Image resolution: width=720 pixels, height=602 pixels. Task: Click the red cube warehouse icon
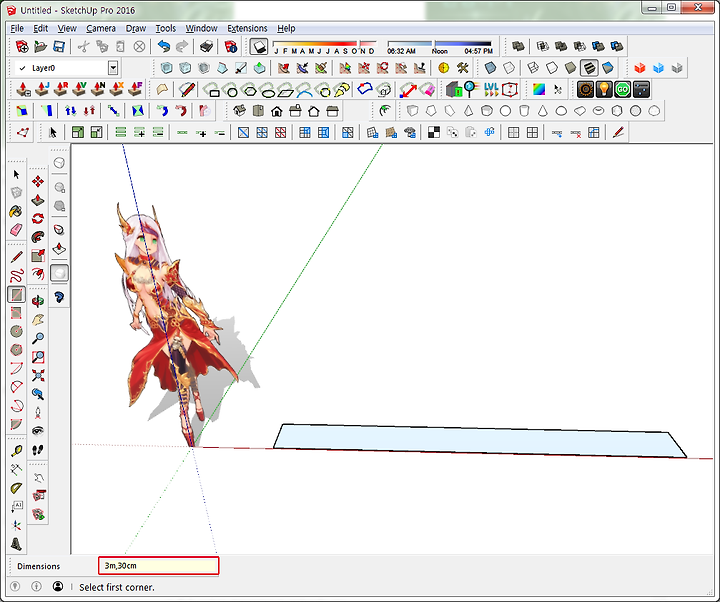click(640, 68)
